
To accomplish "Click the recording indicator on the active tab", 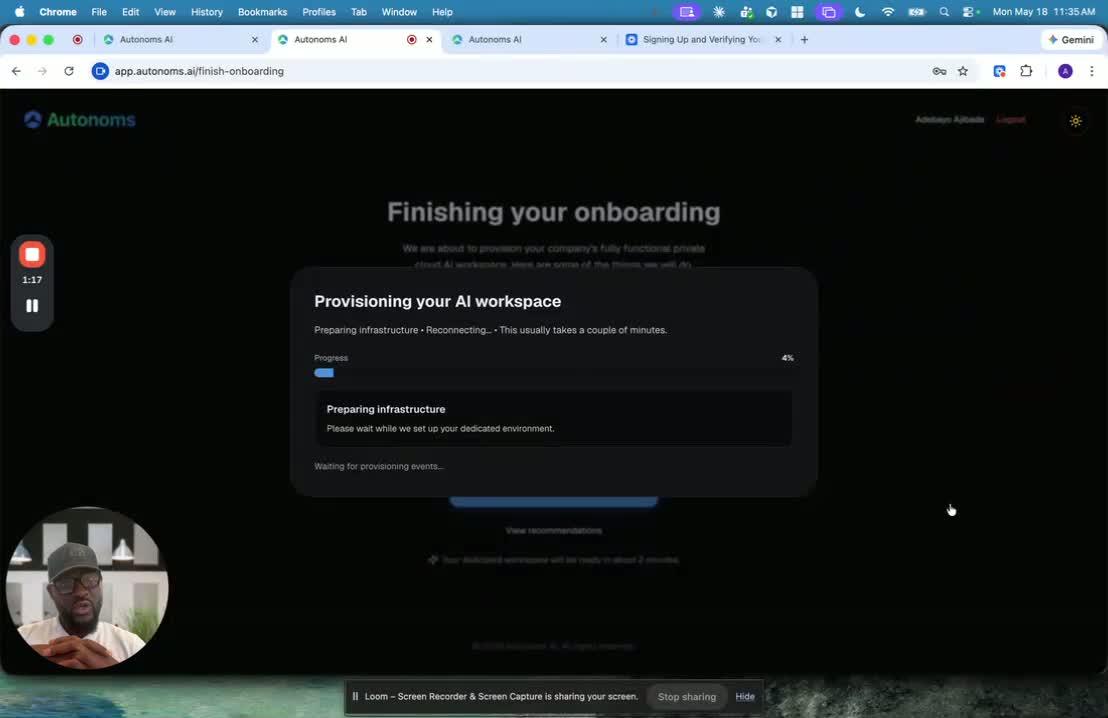I will (x=411, y=40).
